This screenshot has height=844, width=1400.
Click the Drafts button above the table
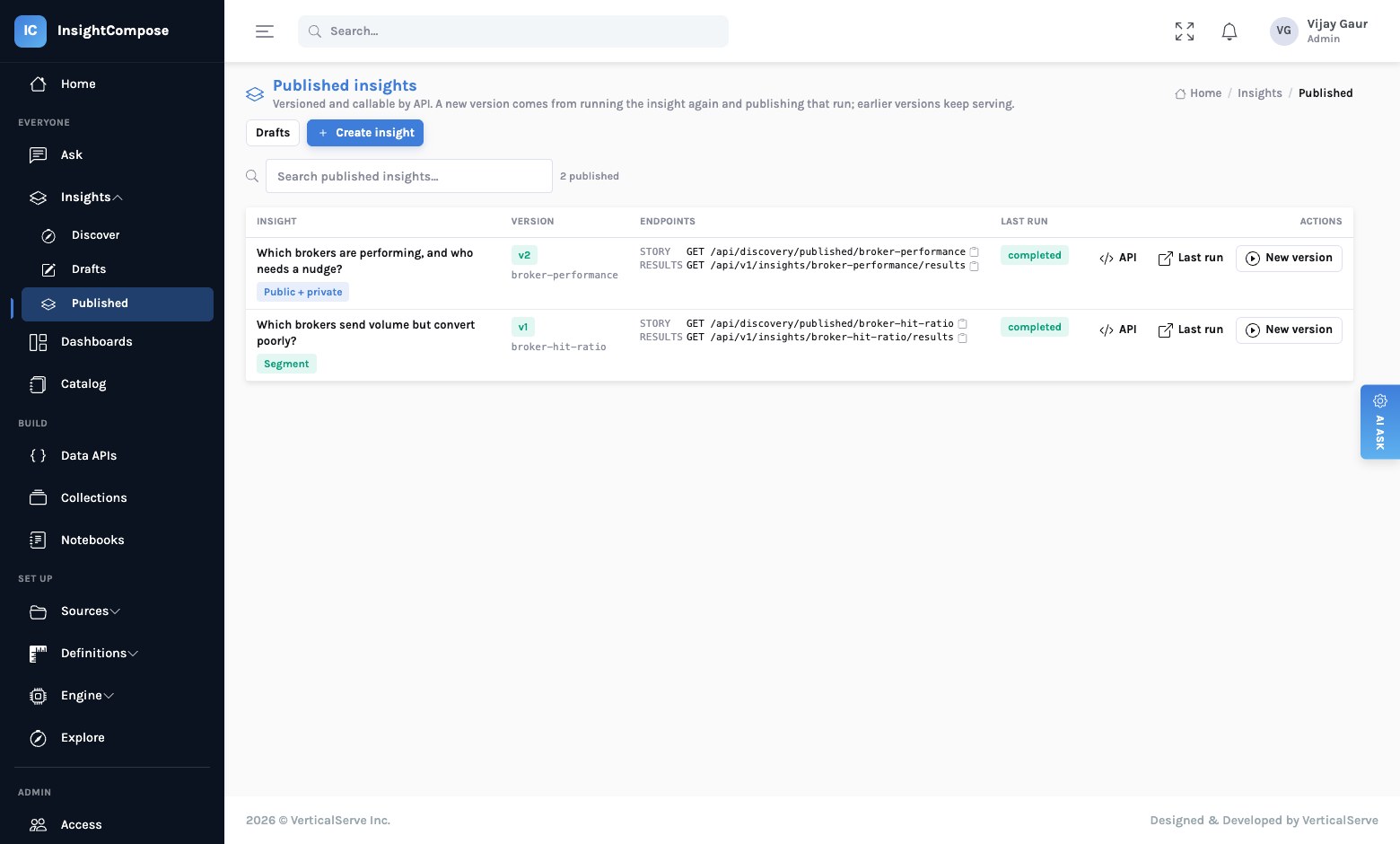(273, 133)
